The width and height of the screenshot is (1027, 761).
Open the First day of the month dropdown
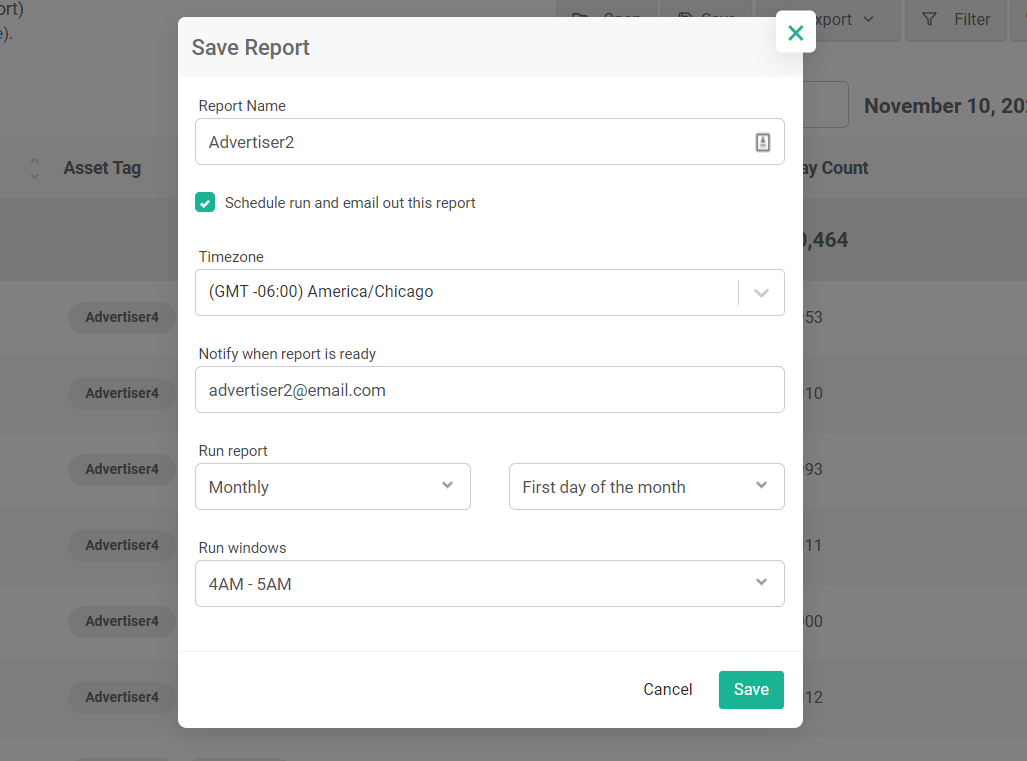coord(646,487)
